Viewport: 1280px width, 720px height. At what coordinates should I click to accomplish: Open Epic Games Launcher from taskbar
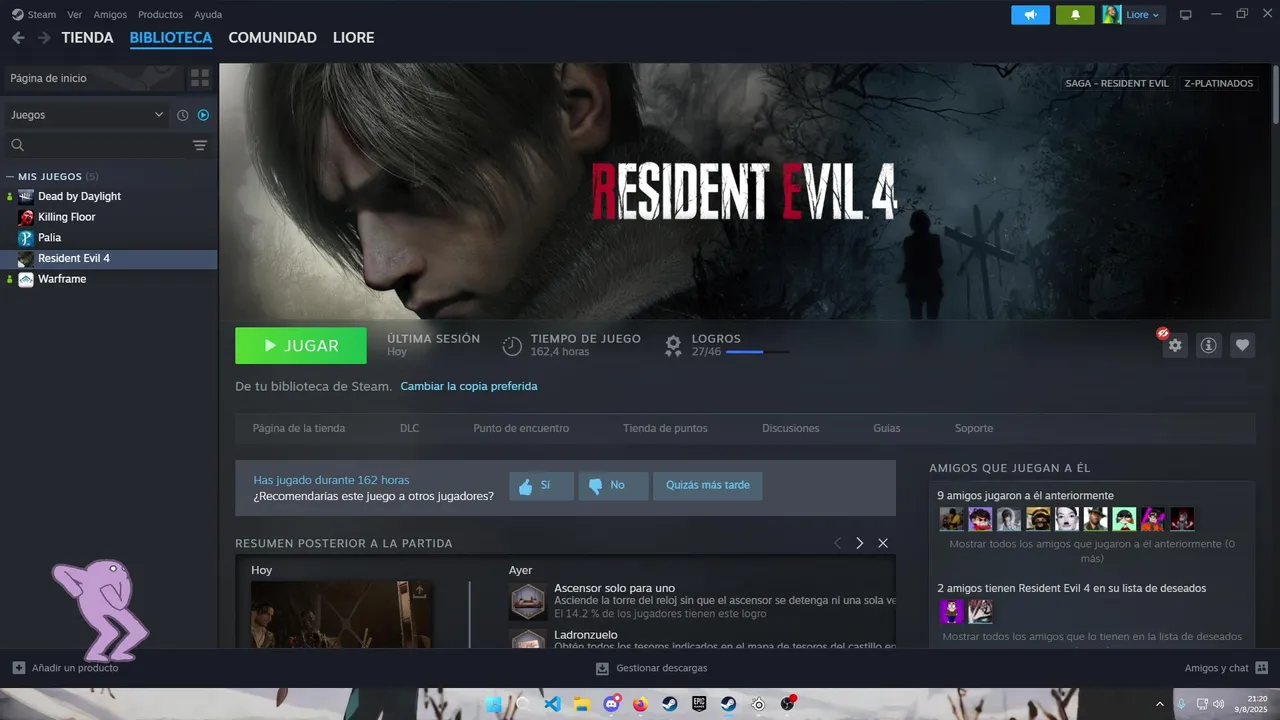(699, 704)
